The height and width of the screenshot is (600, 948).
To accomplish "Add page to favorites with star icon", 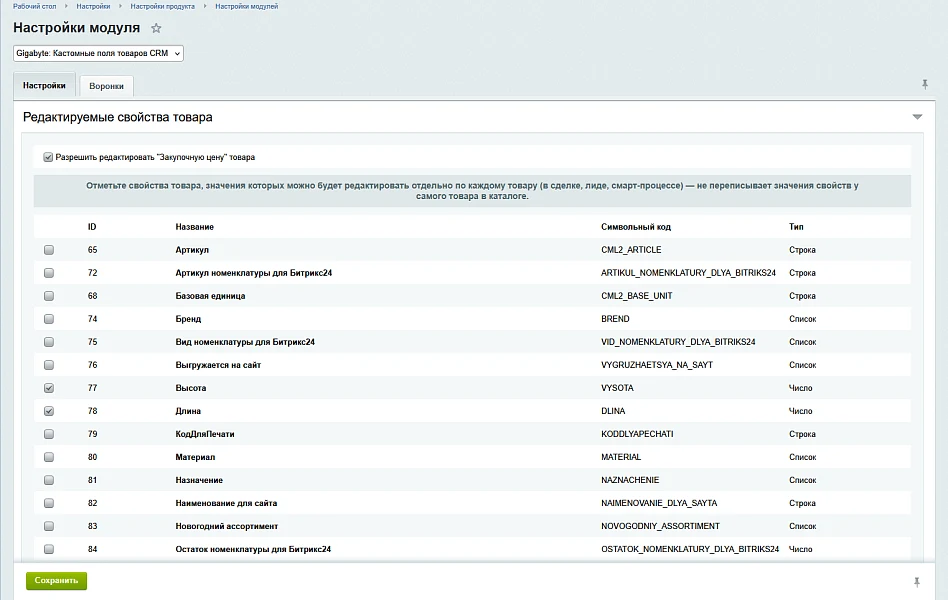I will click(x=156, y=28).
